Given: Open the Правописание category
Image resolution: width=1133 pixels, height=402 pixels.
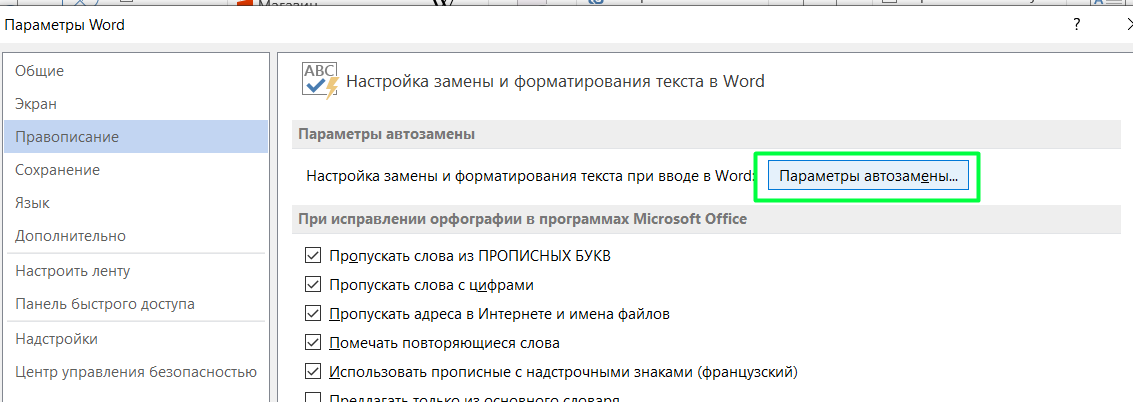Looking at the screenshot, I should pos(136,137).
